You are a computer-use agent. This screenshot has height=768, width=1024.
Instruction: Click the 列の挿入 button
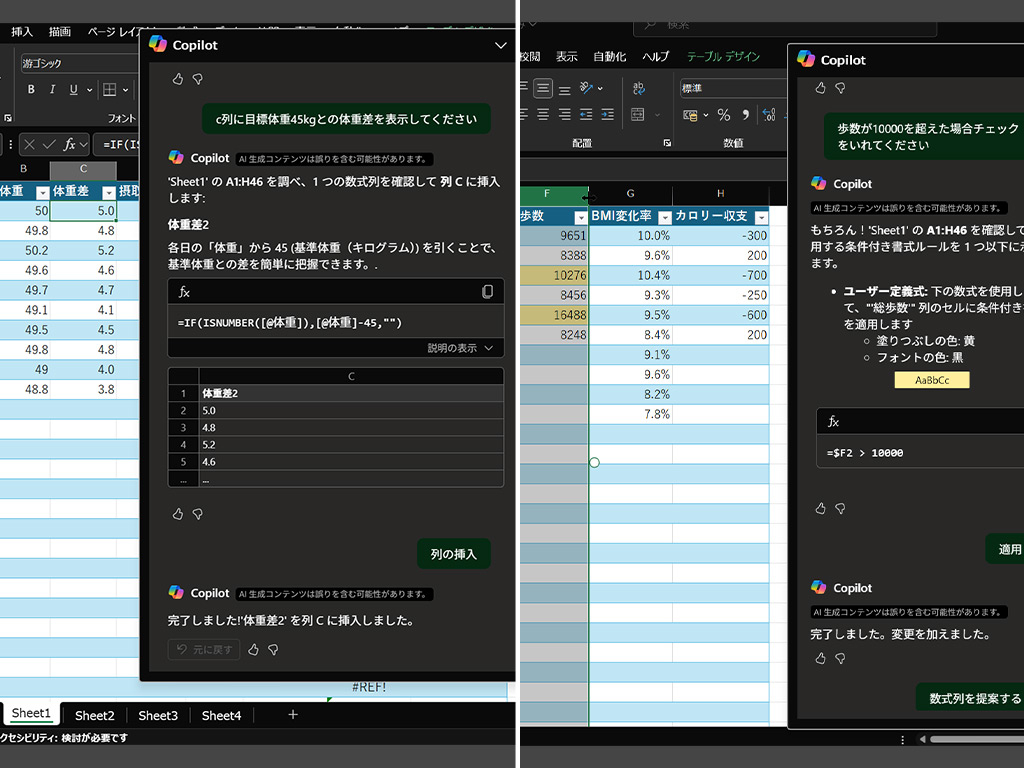[x=453, y=554]
